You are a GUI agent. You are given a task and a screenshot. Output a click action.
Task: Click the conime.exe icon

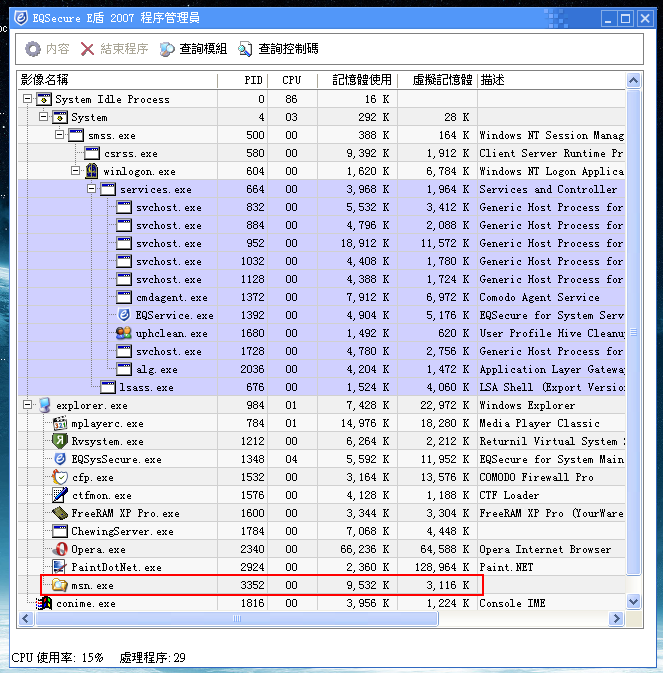[44, 603]
